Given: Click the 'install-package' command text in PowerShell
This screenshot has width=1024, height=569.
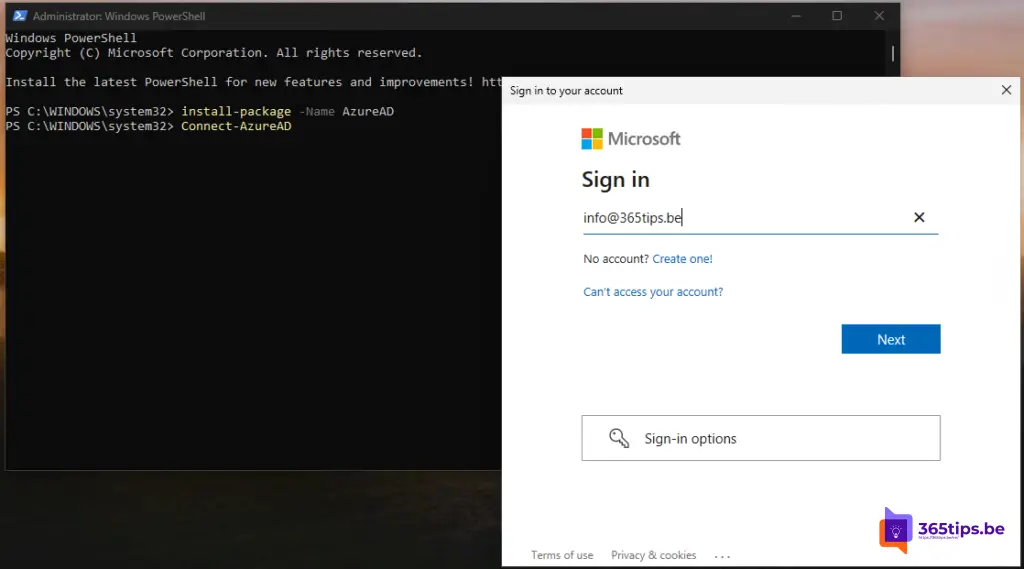Looking at the screenshot, I should pyautogui.click(x=236, y=111).
